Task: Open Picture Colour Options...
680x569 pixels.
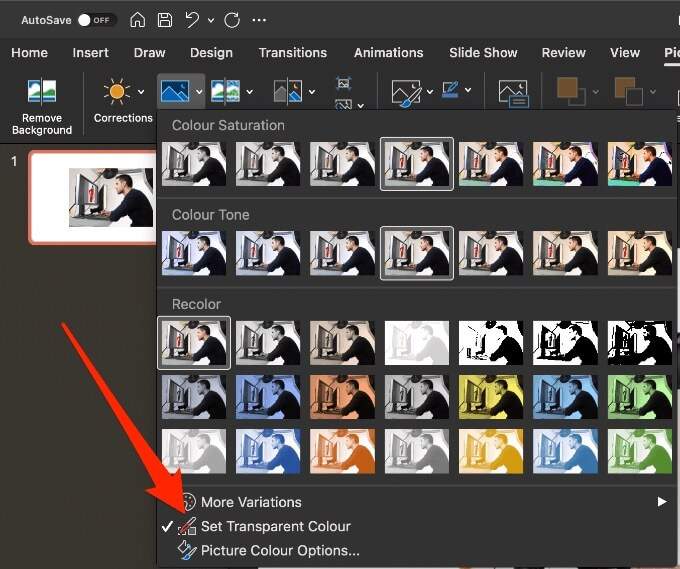Action: [x=415, y=550]
